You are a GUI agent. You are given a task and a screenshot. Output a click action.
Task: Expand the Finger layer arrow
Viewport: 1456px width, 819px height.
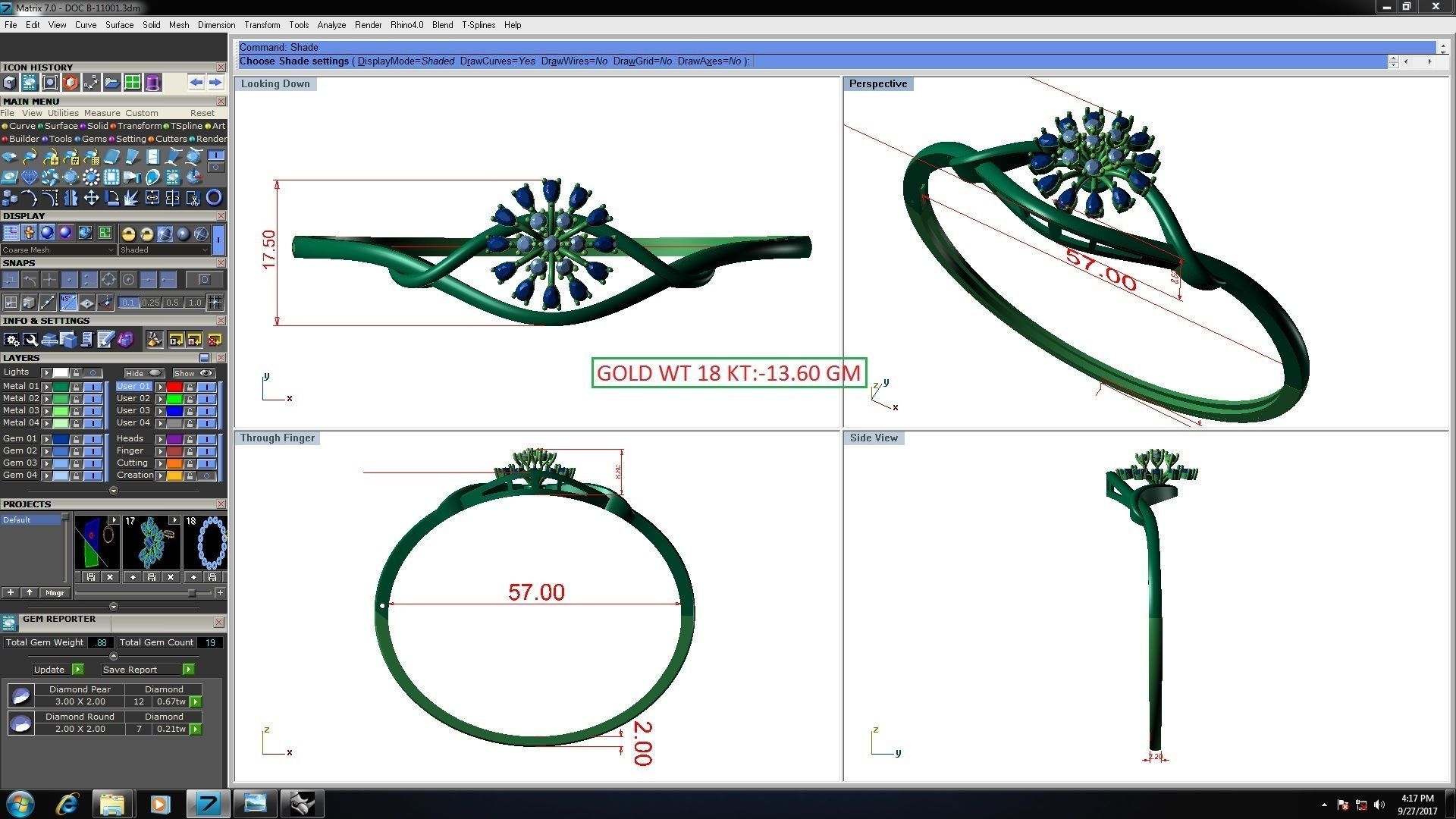click(160, 451)
